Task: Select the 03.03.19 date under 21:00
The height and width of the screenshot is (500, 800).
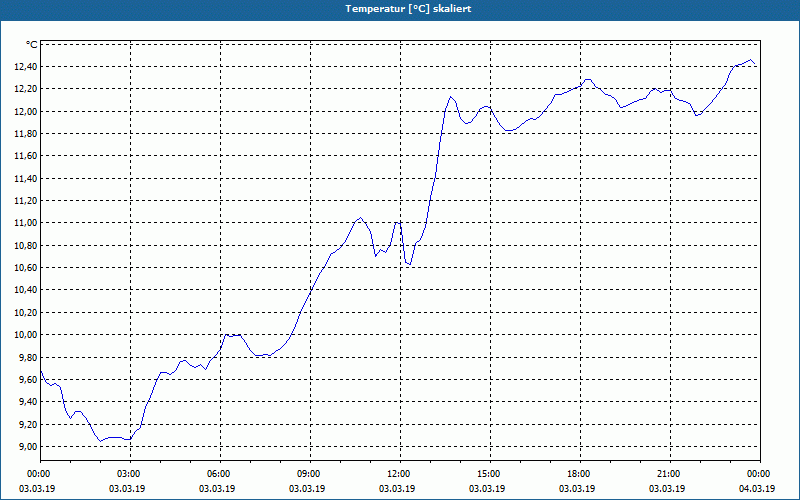Action: click(x=667, y=489)
